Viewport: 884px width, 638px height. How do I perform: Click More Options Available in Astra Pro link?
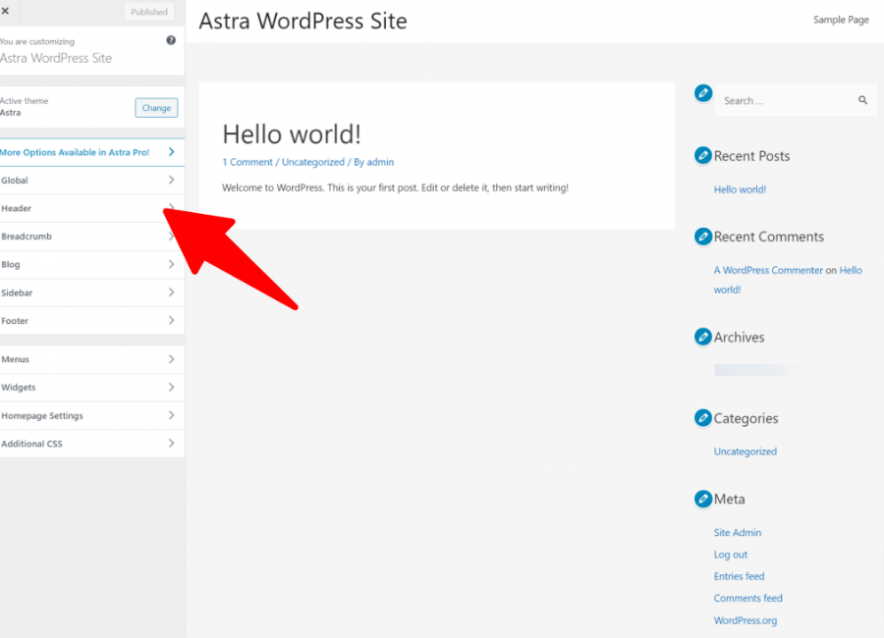(75, 152)
